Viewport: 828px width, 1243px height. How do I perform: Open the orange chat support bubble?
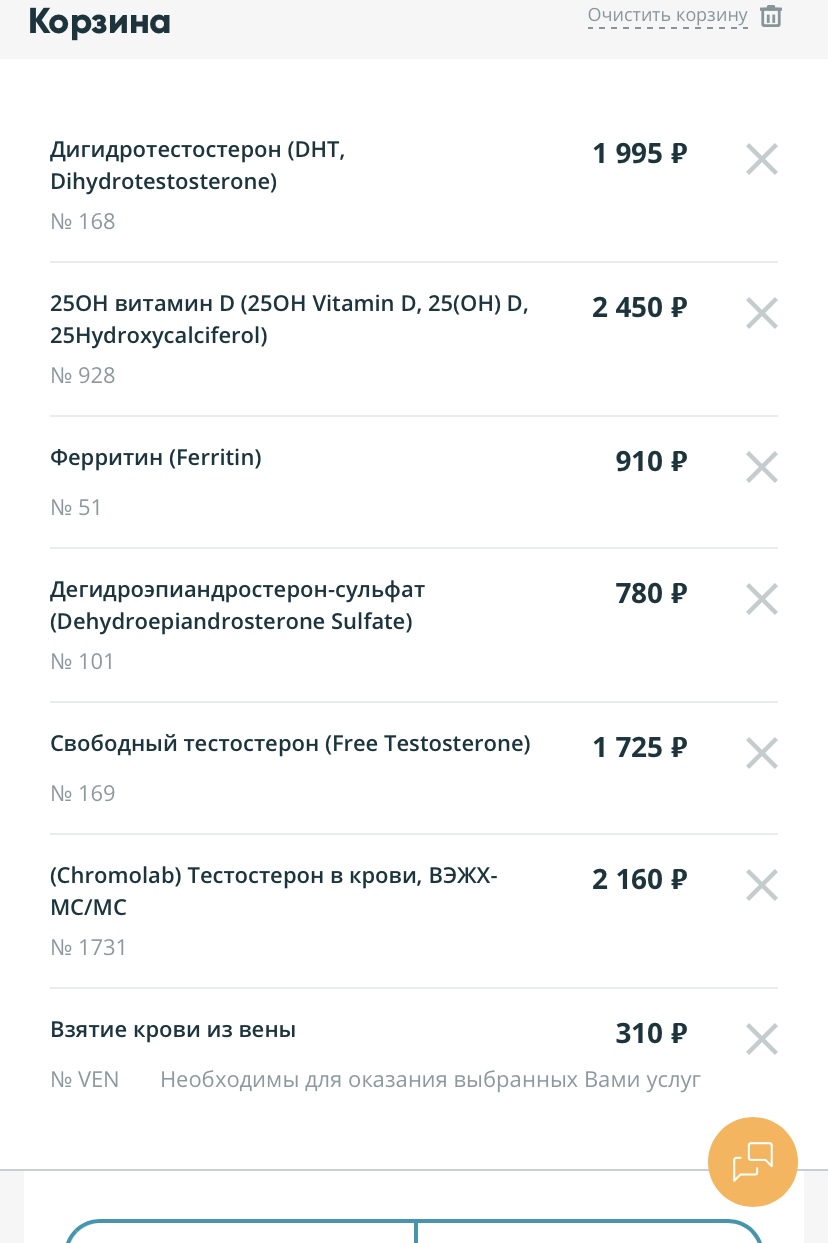752,1162
